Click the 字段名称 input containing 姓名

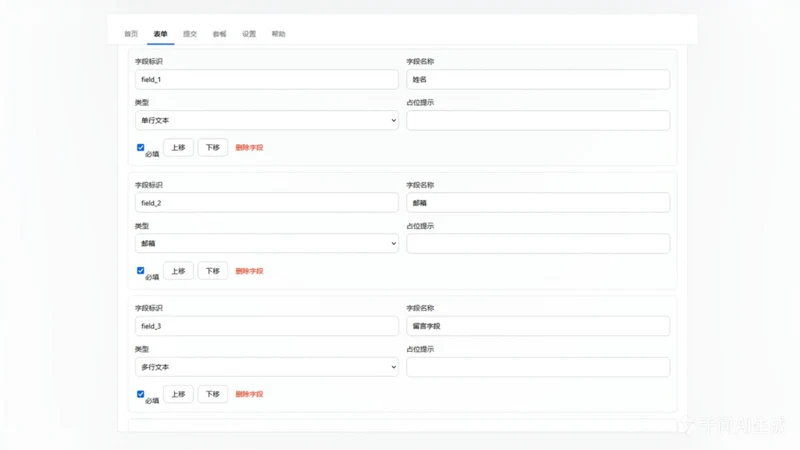pos(538,80)
